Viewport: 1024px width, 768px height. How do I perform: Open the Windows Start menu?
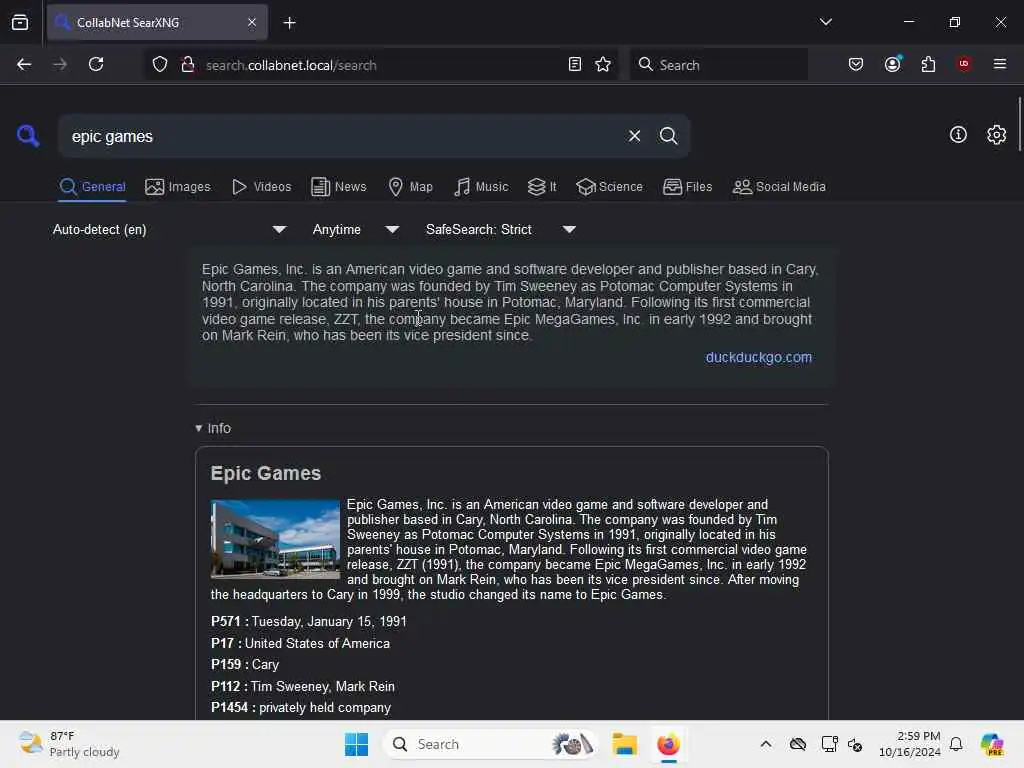(356, 744)
